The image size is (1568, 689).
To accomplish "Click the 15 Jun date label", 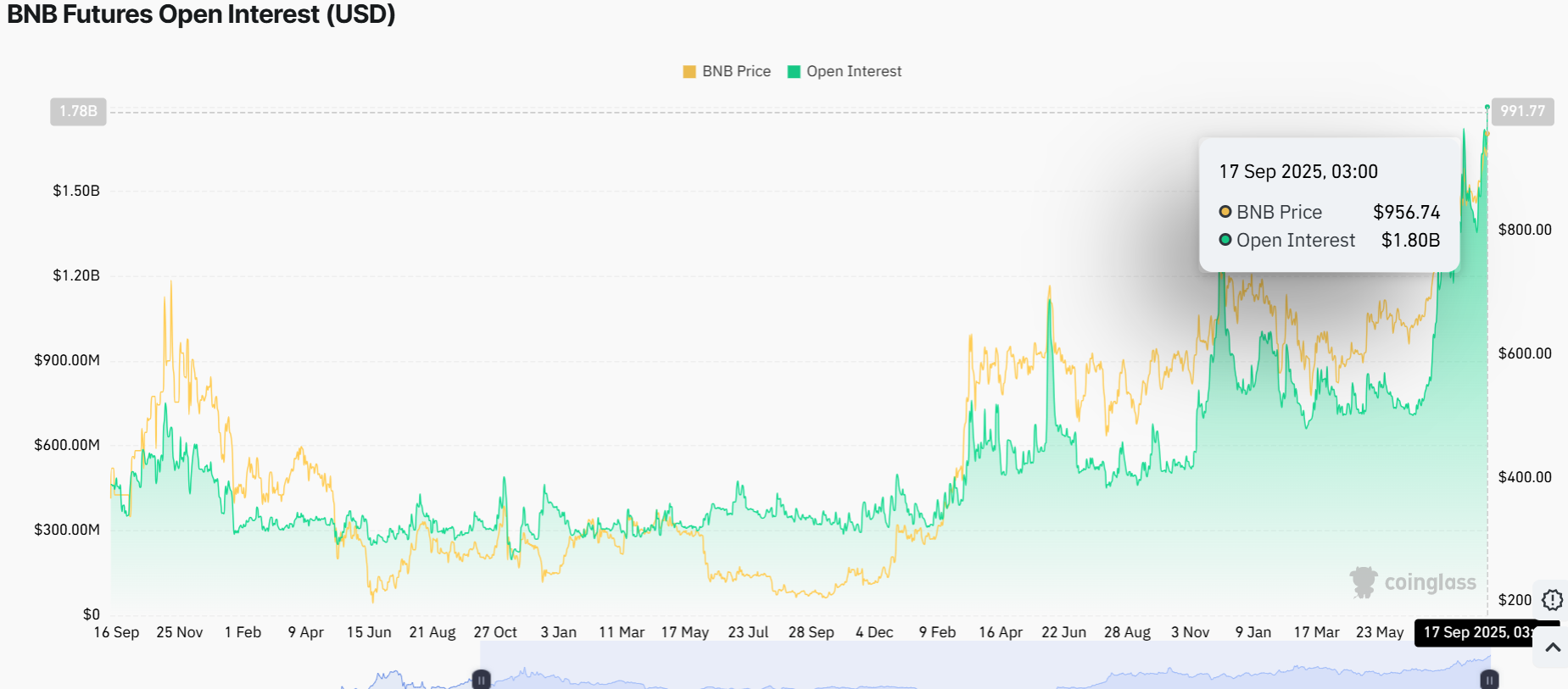I will coord(369,632).
